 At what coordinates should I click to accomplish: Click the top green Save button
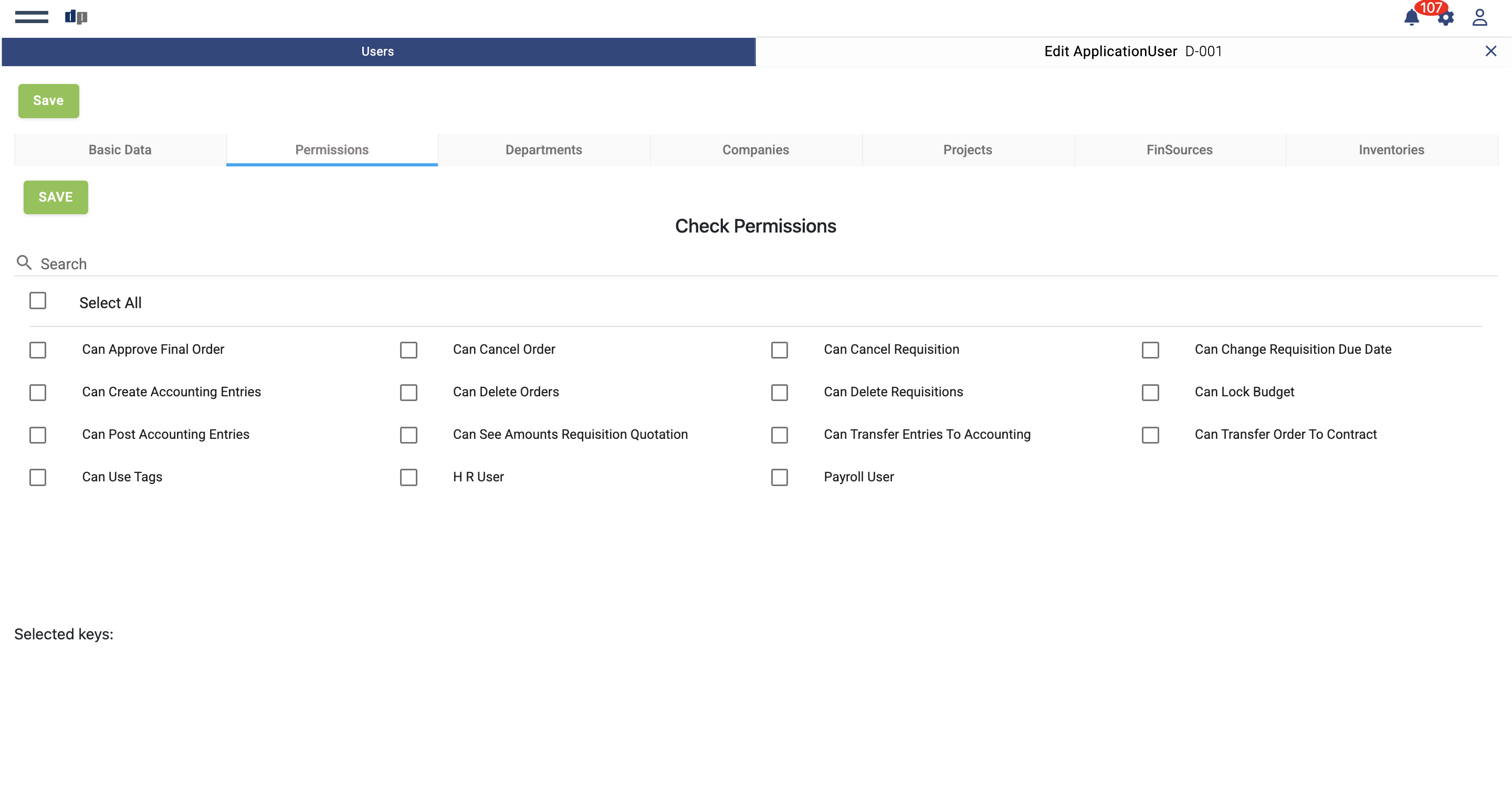[x=48, y=101]
